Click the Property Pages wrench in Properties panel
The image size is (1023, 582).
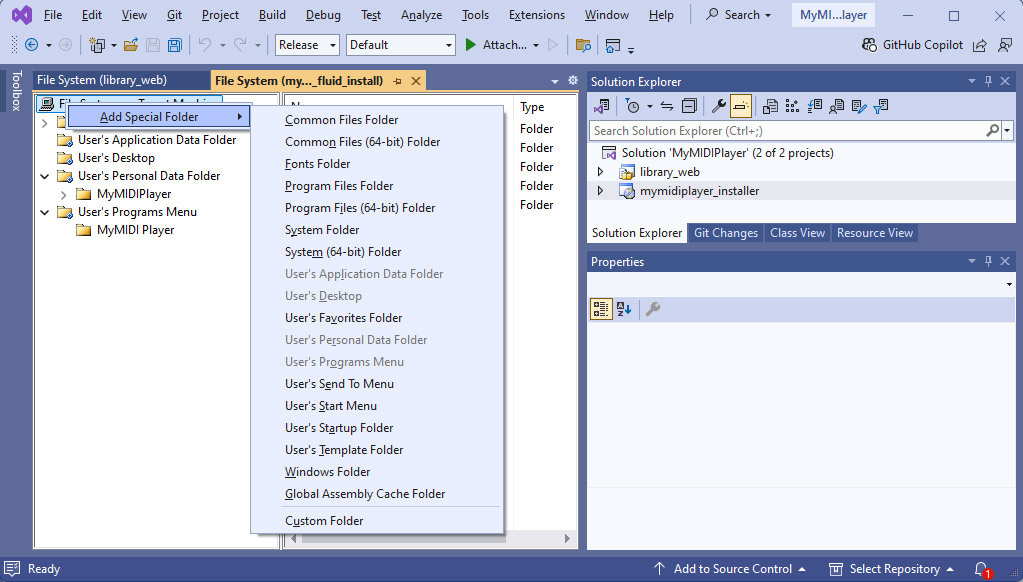[652, 309]
